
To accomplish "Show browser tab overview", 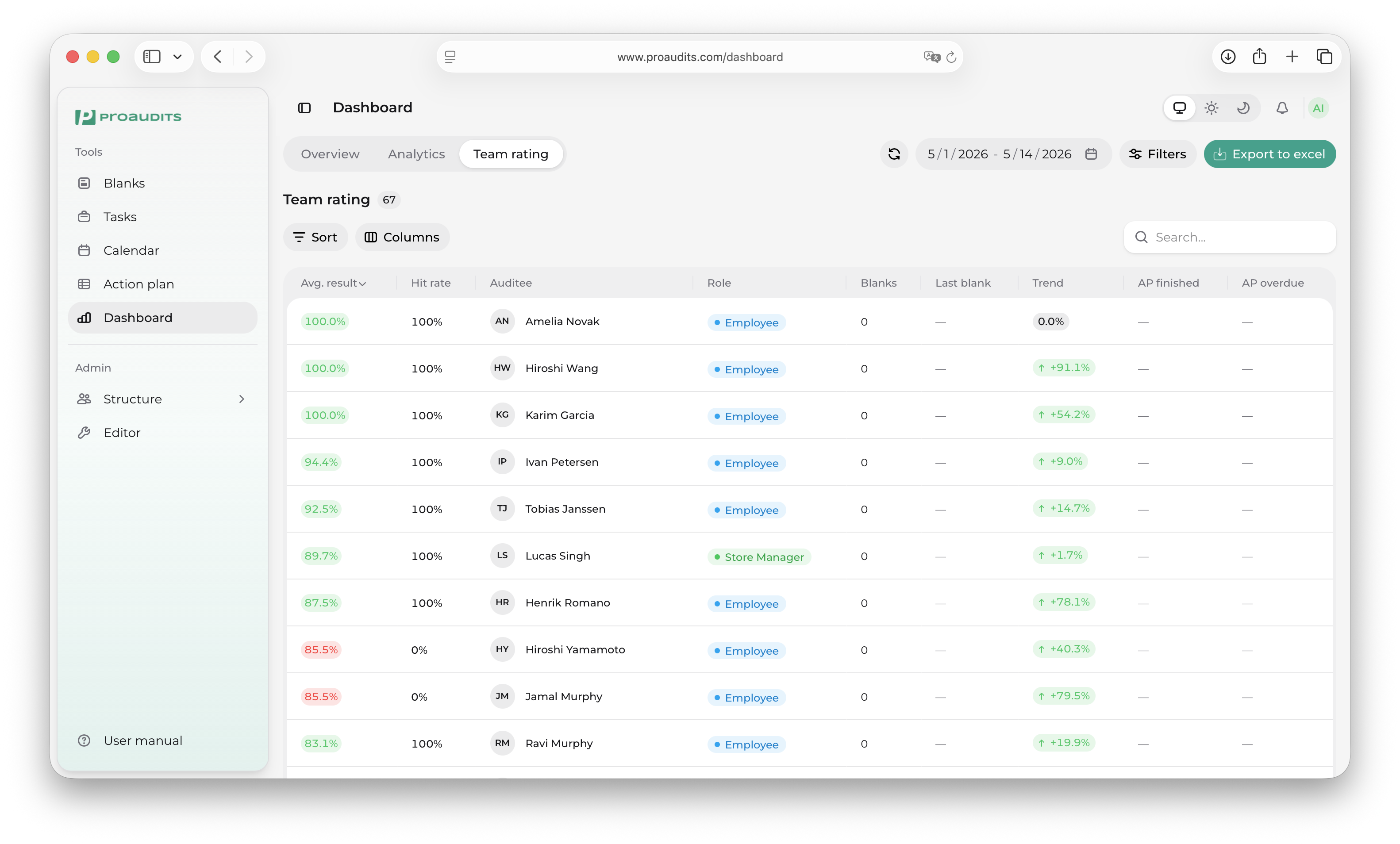I will [1324, 56].
